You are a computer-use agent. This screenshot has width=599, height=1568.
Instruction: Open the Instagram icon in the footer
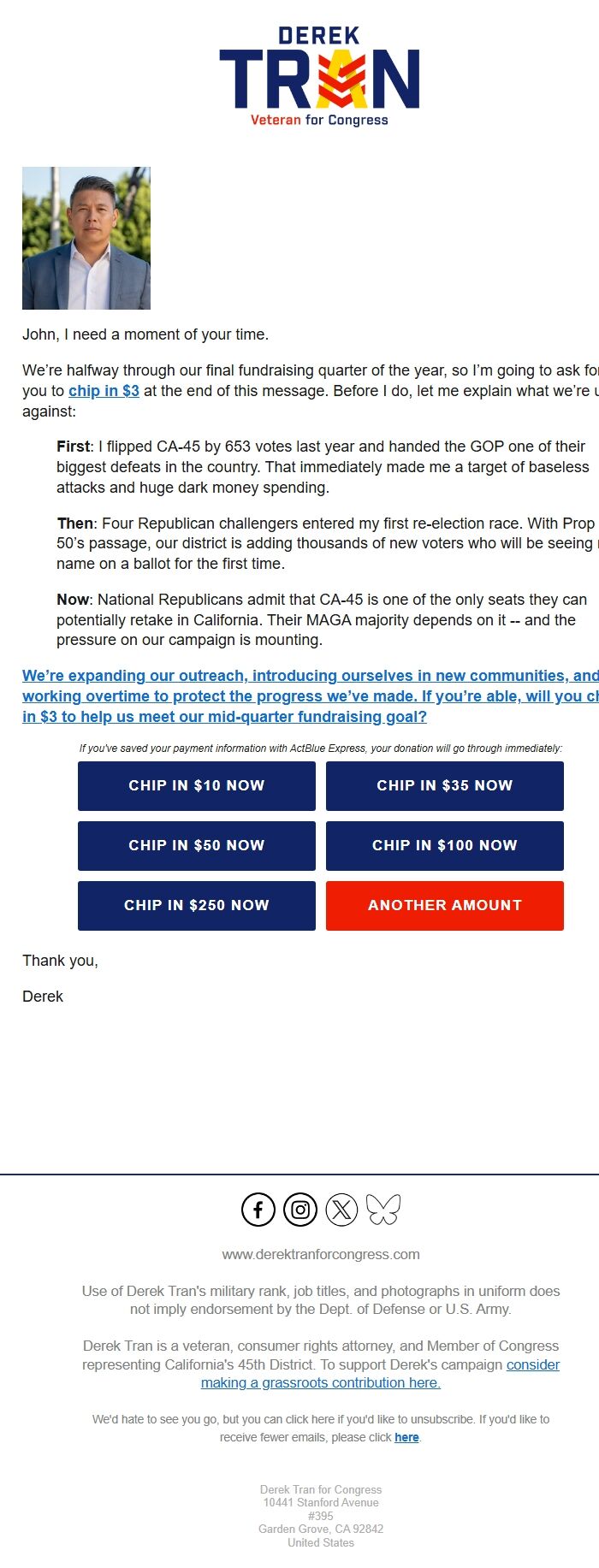pos(299,1210)
